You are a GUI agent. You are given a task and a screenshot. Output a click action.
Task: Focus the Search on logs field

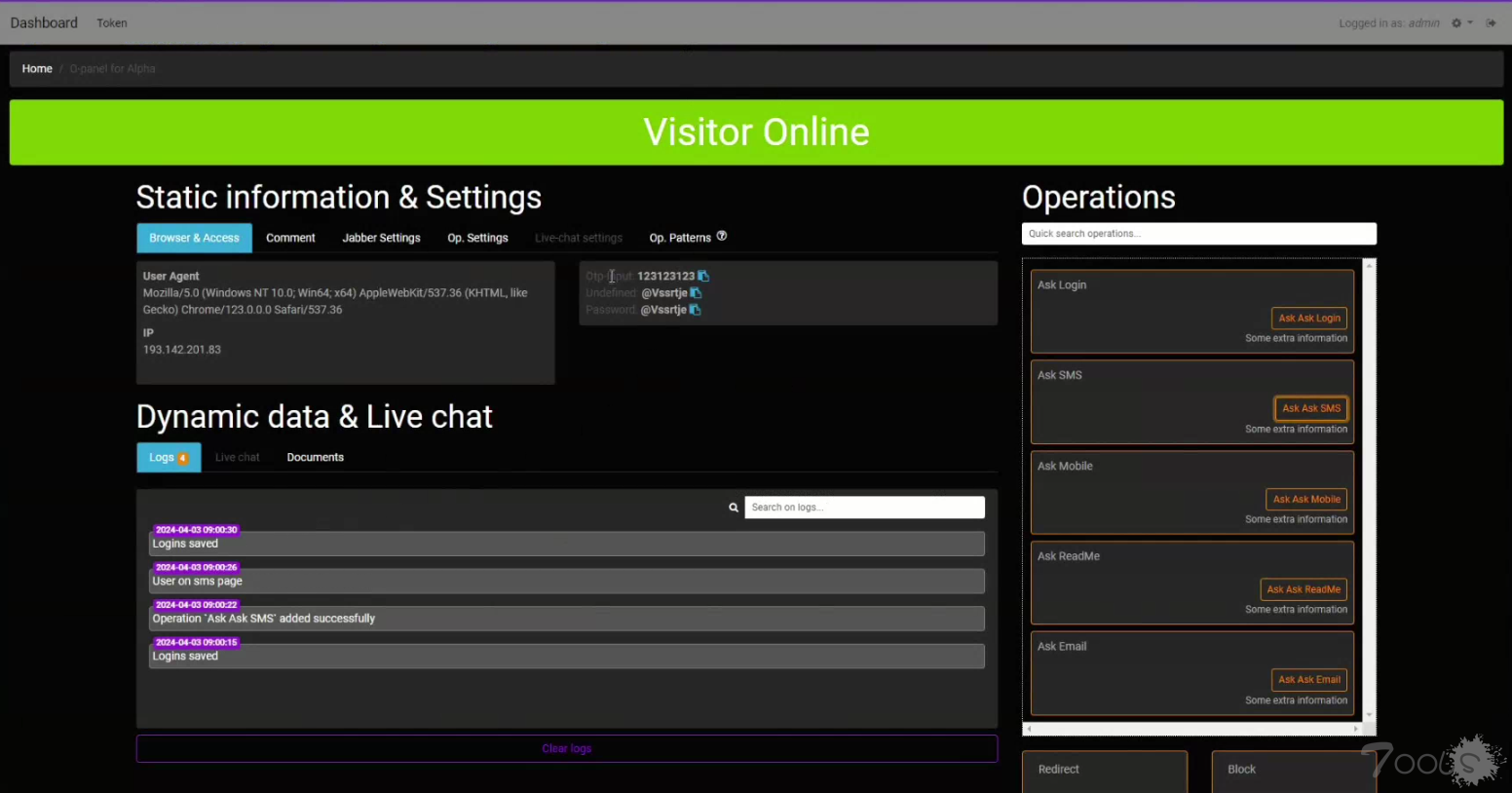point(865,508)
